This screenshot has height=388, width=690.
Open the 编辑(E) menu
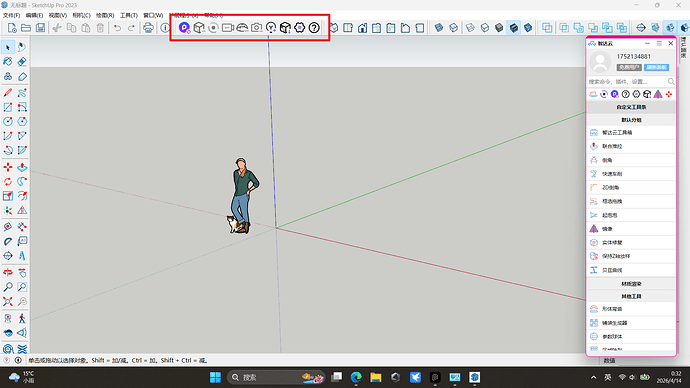(34, 15)
